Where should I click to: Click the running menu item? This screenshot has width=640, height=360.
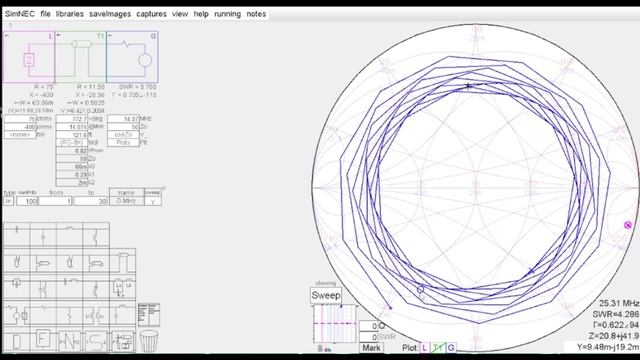227,14
